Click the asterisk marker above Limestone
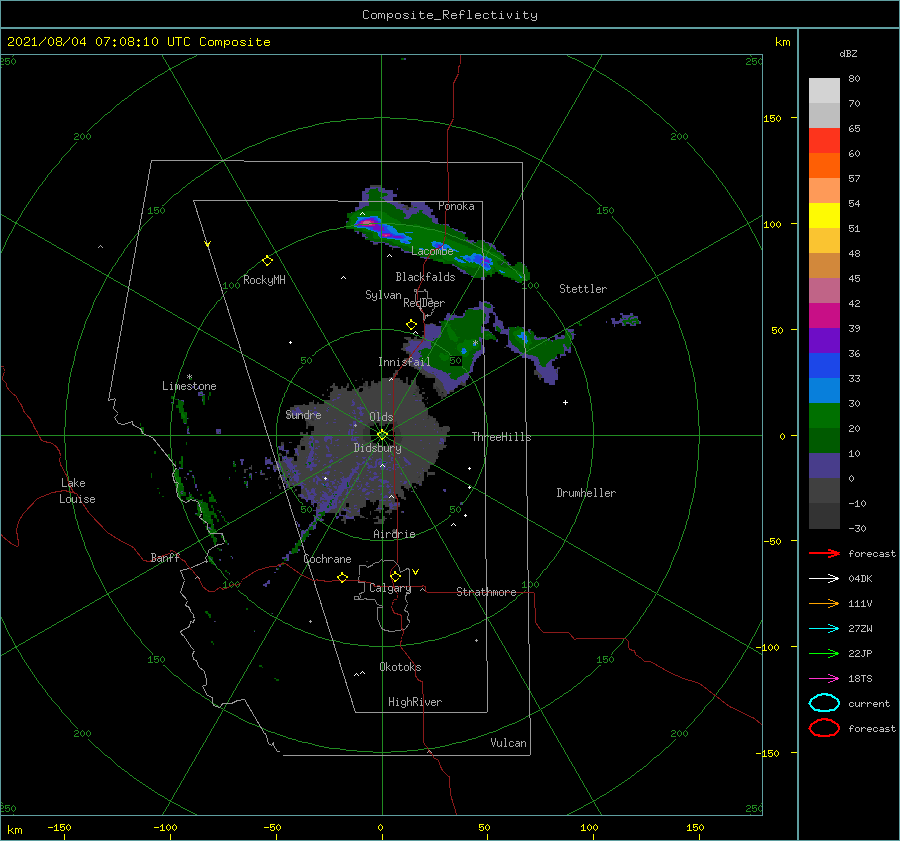 pyautogui.click(x=189, y=377)
